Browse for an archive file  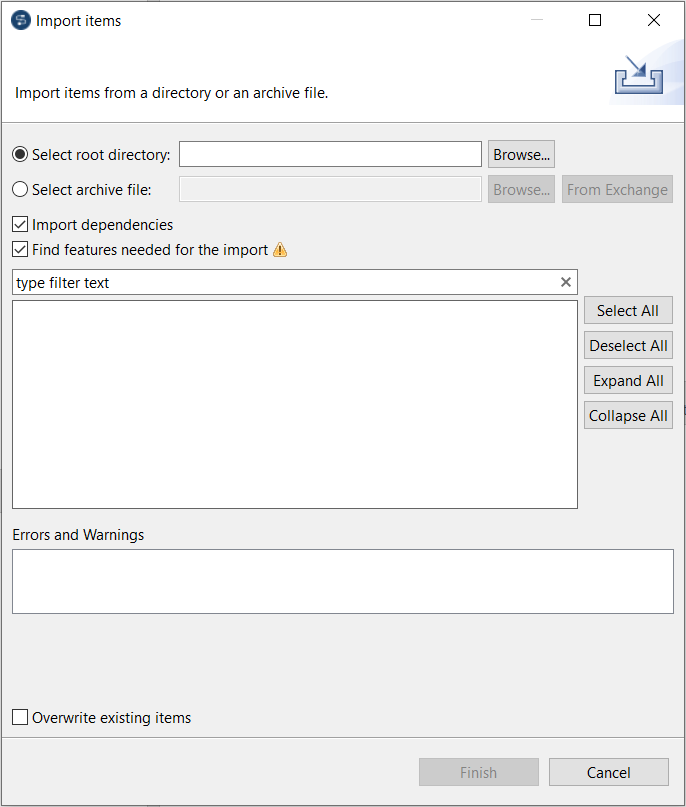coord(520,189)
